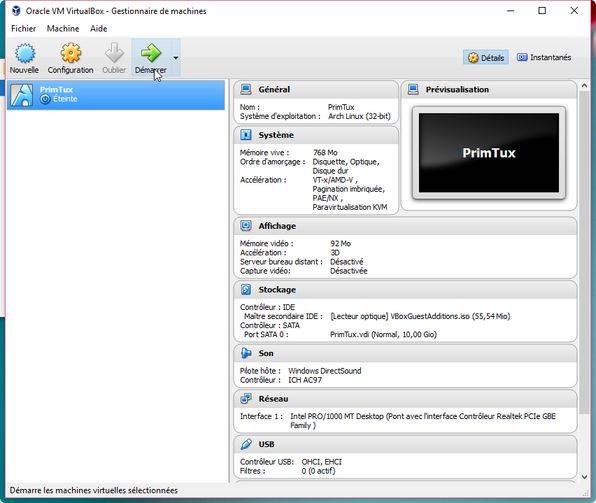Click the Démarrer green arrow icon

(x=151, y=53)
